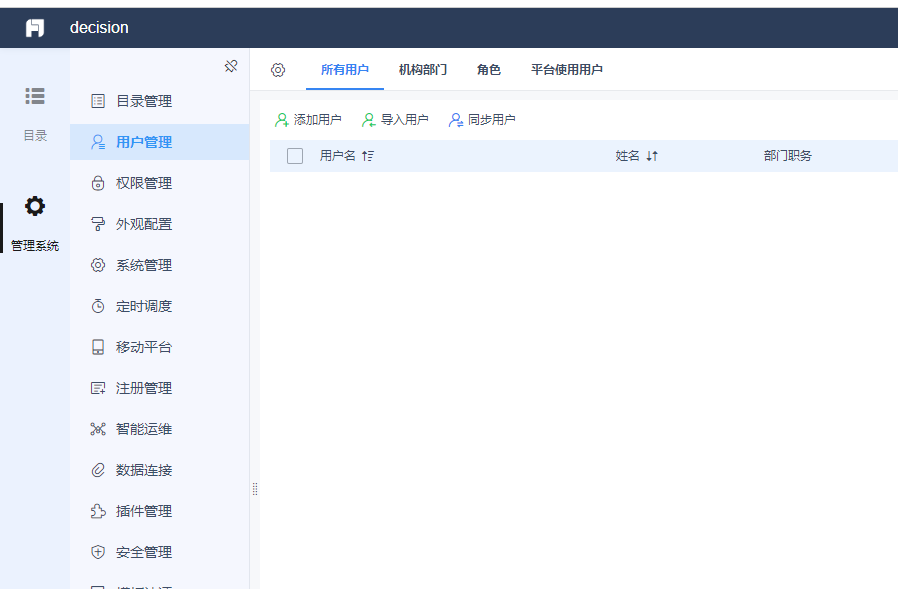Click the 部门职务 column header
898x589 pixels.
point(787,156)
